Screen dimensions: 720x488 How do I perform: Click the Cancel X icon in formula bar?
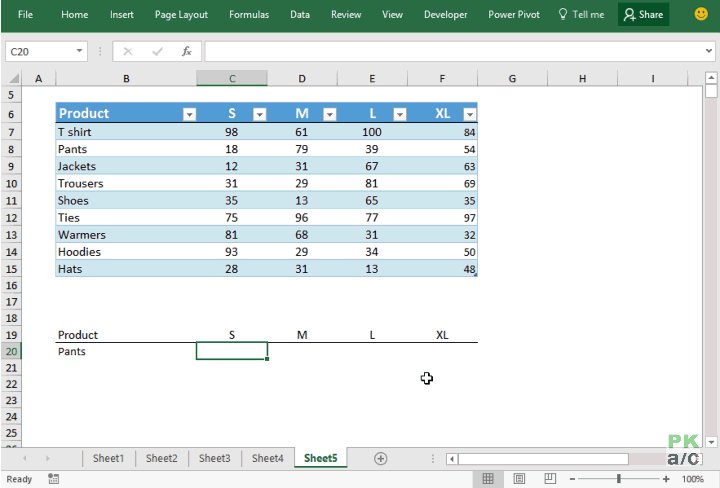coord(128,51)
